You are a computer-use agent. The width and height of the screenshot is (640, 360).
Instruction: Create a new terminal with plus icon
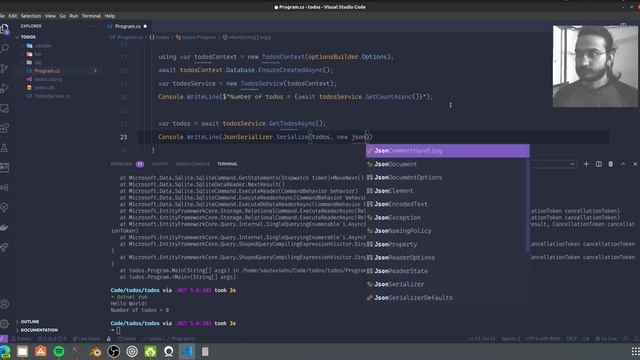point(586,164)
